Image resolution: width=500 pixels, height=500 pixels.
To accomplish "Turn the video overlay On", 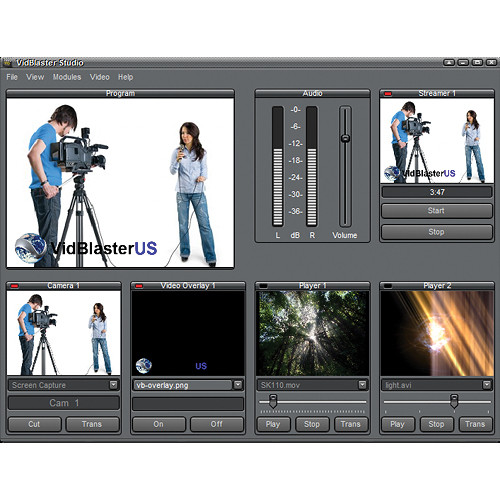I will click(x=159, y=424).
